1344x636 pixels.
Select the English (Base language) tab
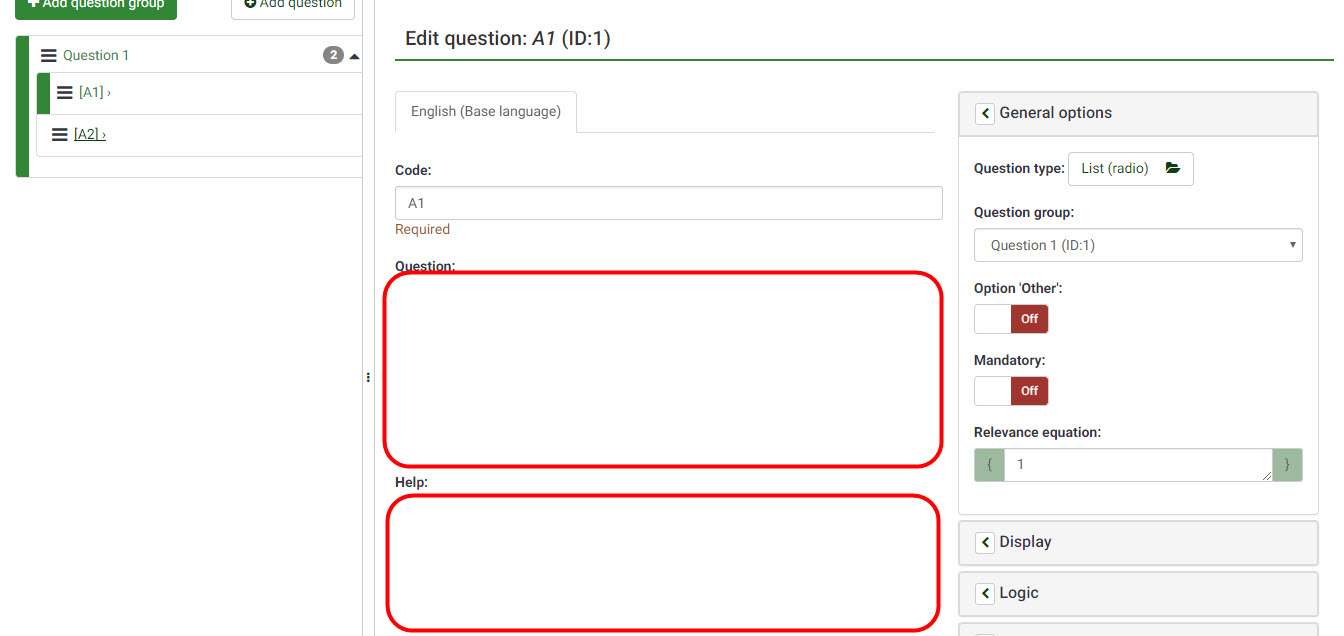coord(486,112)
